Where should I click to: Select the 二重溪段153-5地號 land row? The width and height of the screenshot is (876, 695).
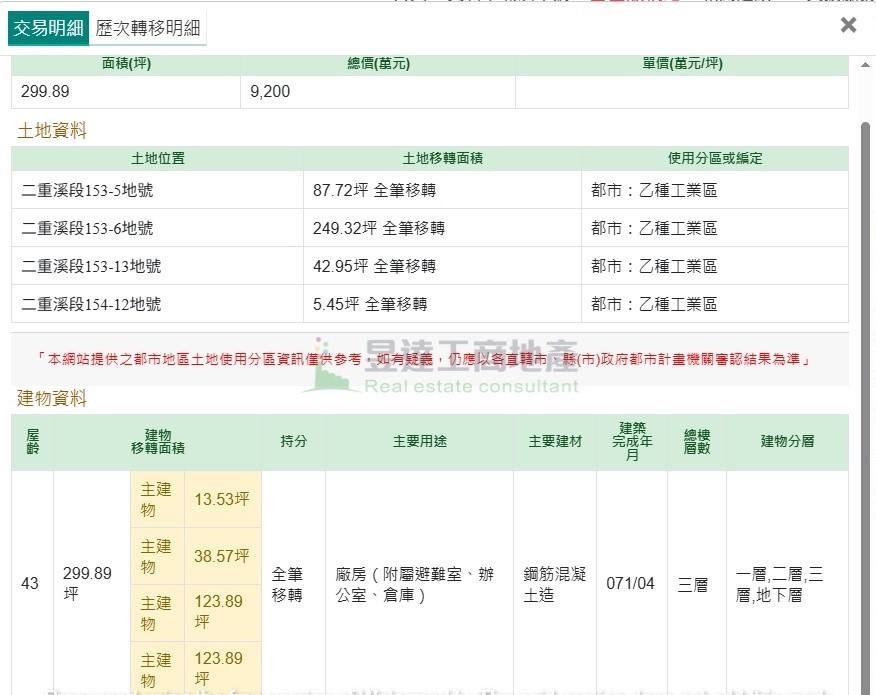tap(88, 190)
